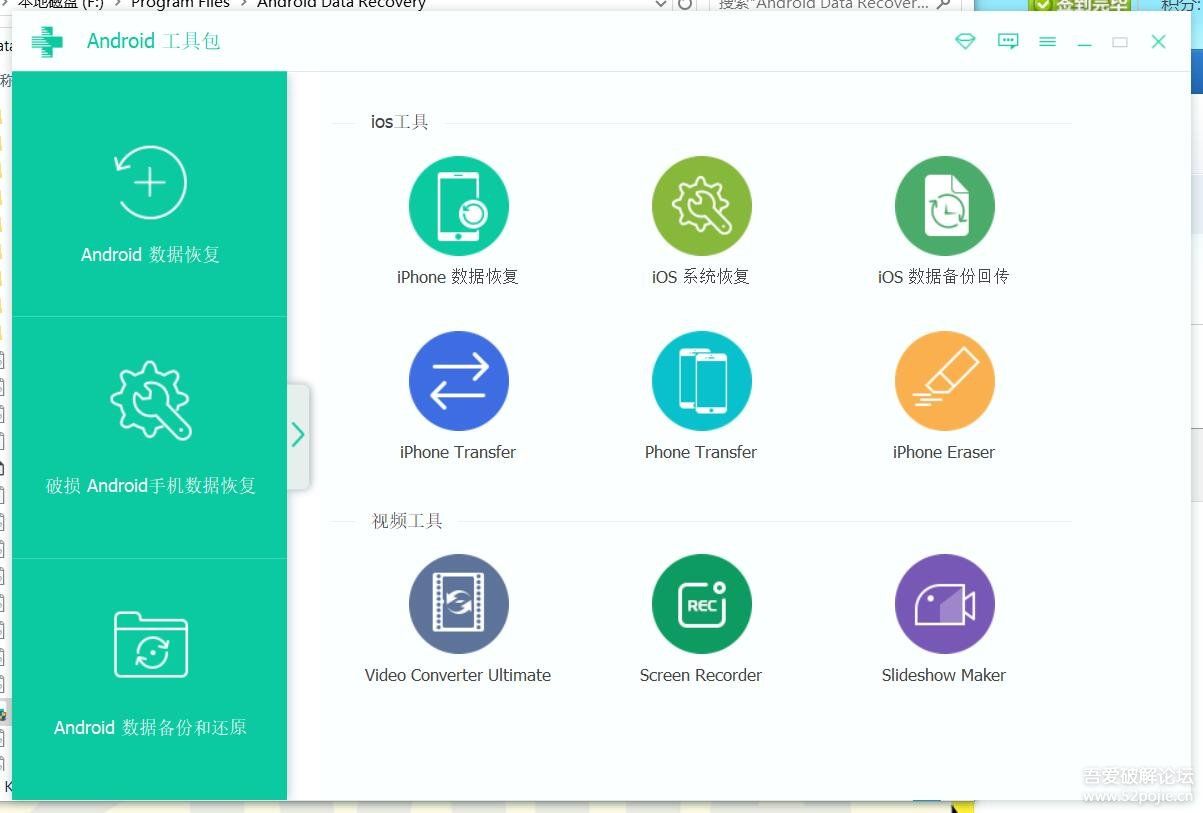
Task: Collapse the sidebar with the chevron handle
Action: tap(298, 435)
